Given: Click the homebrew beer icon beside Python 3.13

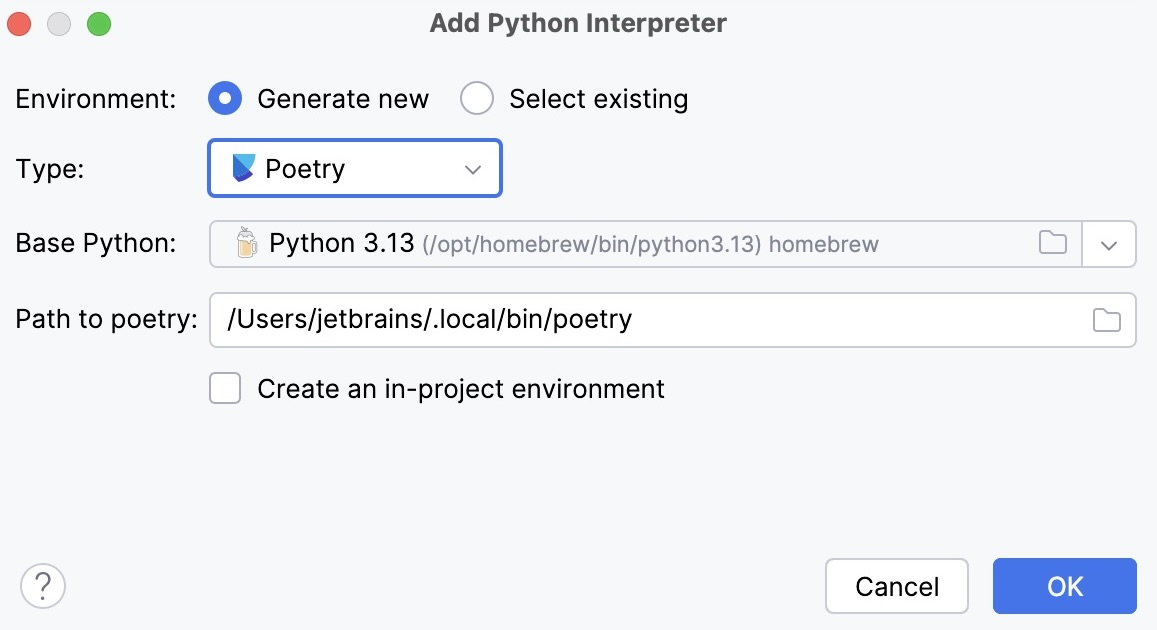Looking at the screenshot, I should 246,242.
